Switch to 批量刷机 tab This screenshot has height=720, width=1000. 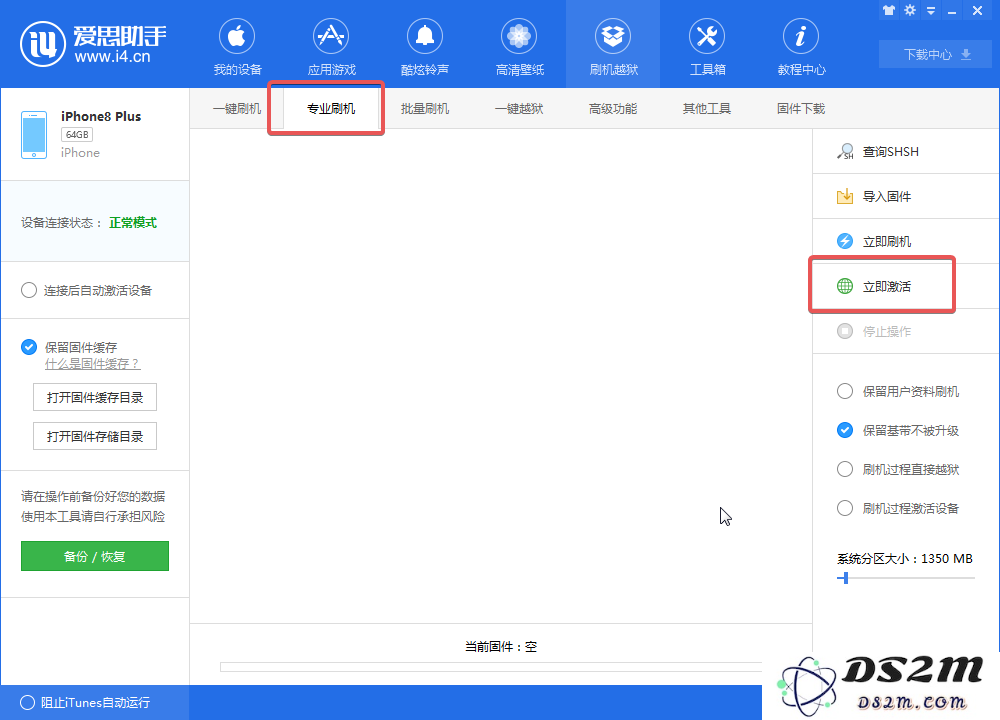coord(425,108)
